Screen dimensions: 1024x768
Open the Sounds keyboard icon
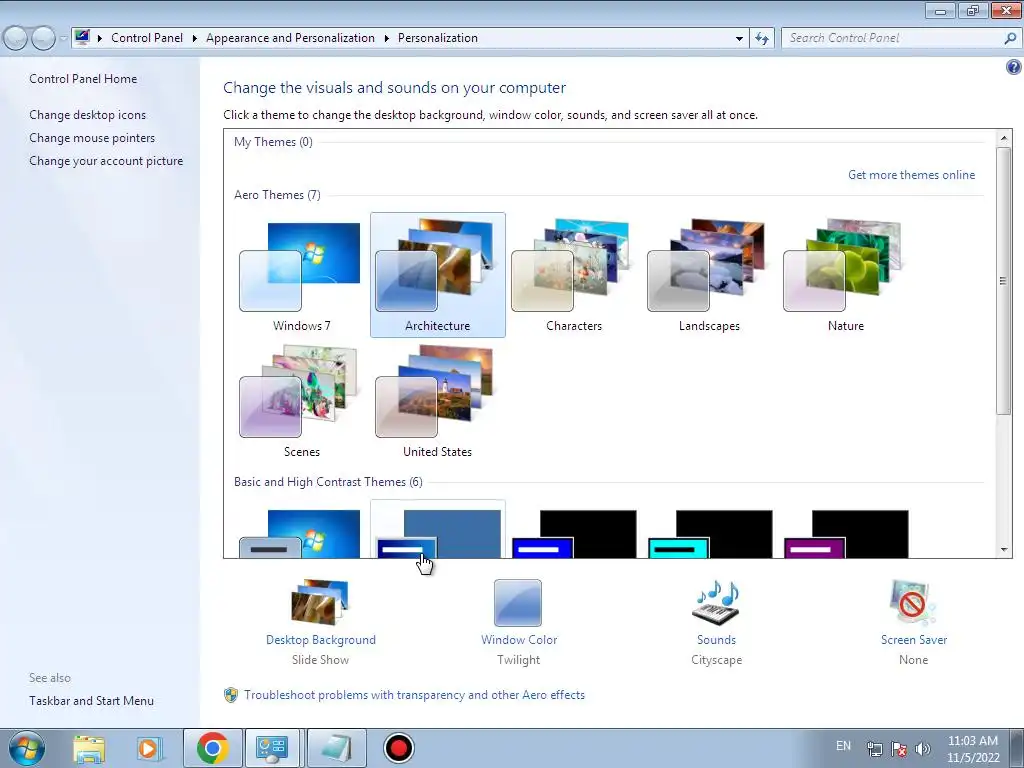click(716, 603)
